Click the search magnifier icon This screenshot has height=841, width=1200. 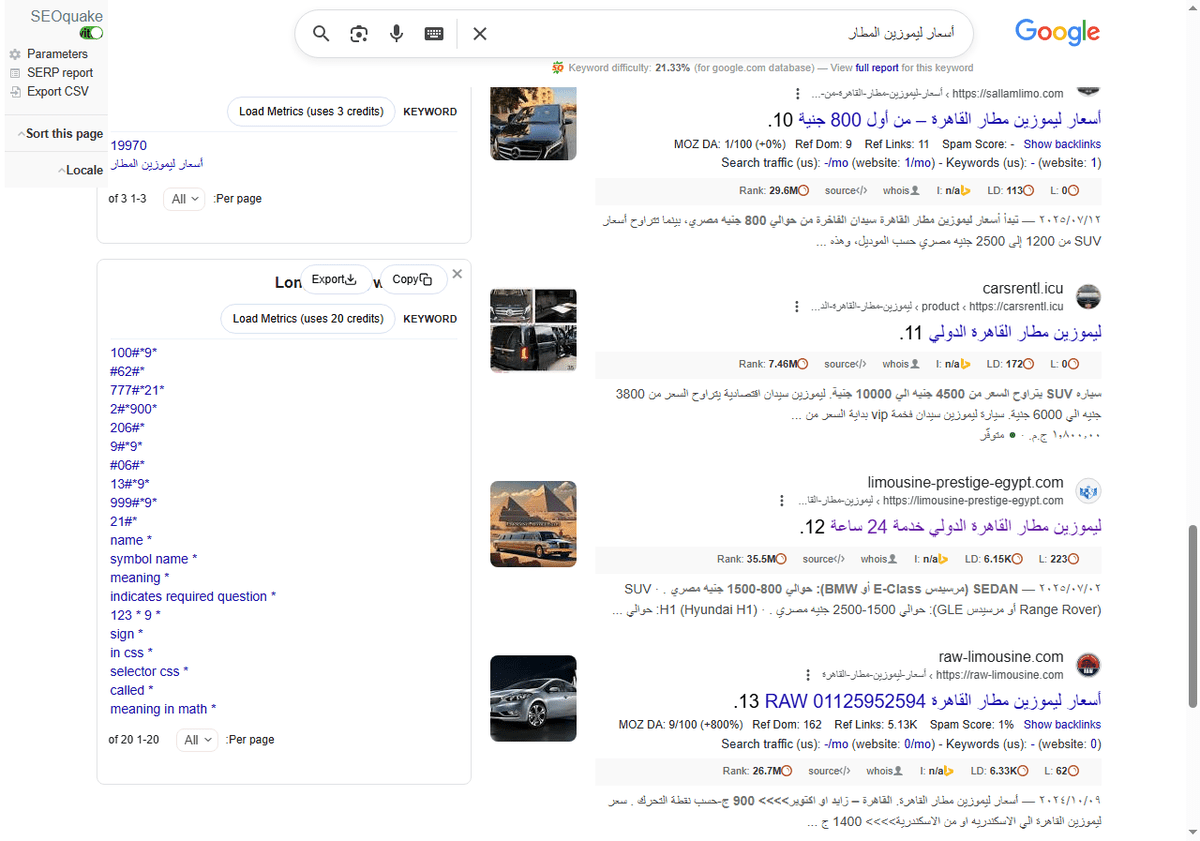321,33
